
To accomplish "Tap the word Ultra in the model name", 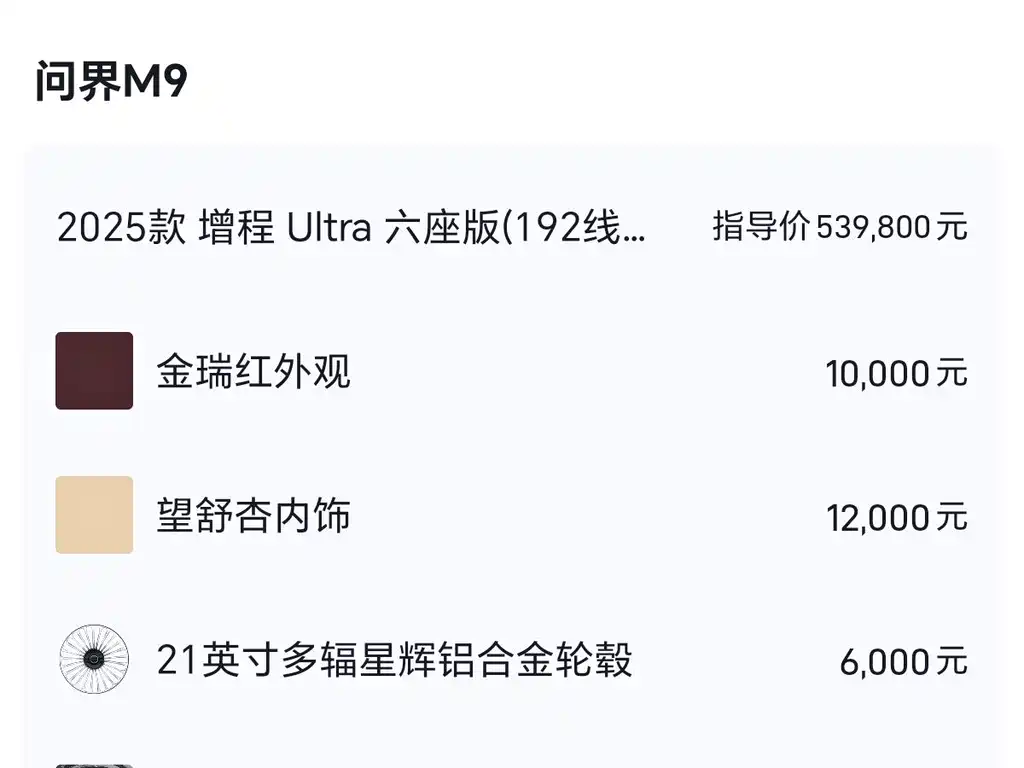I will [x=329, y=227].
